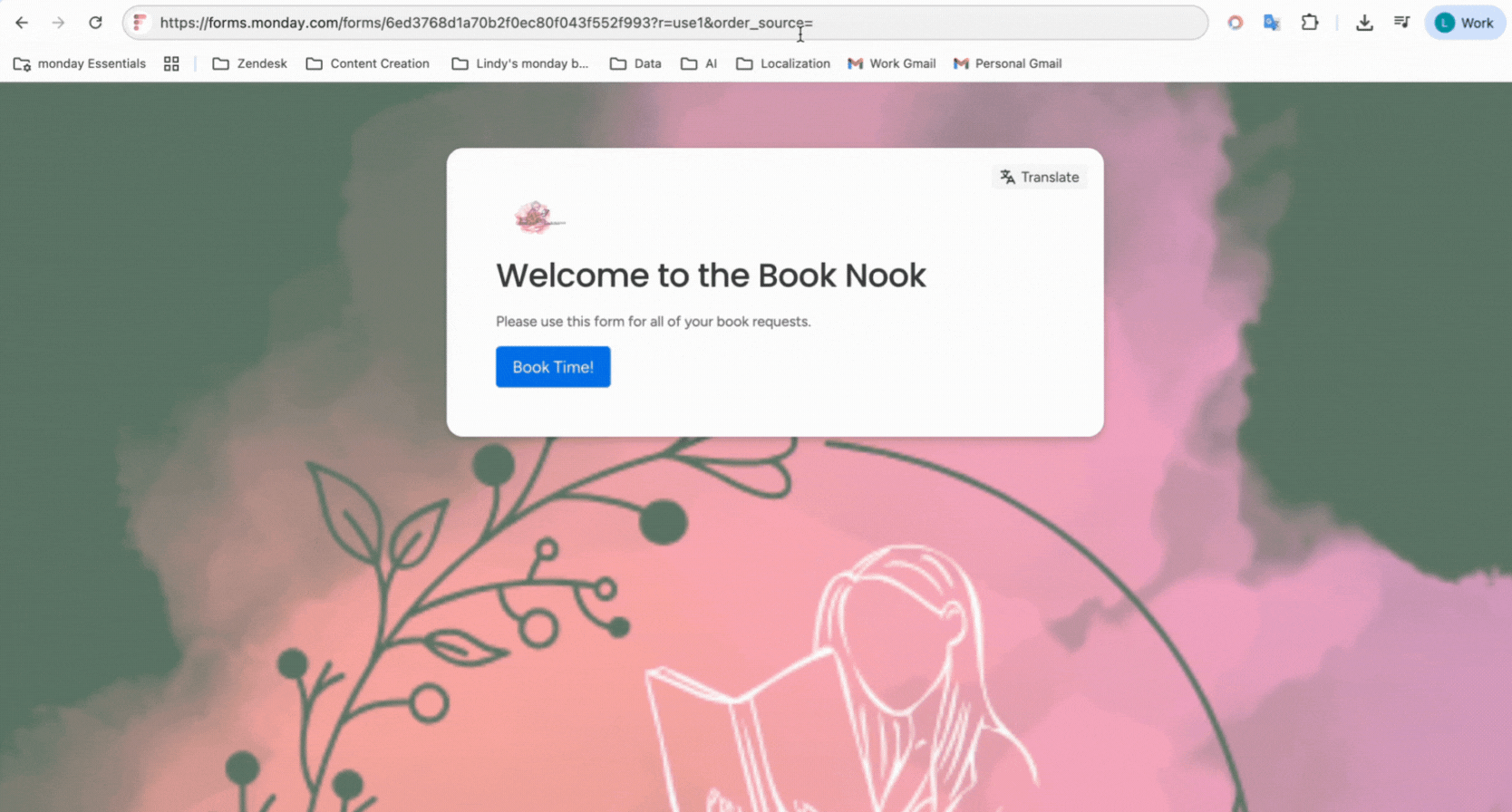Open the monday Essentials bookmark folder
1512x812 pixels.
point(80,63)
